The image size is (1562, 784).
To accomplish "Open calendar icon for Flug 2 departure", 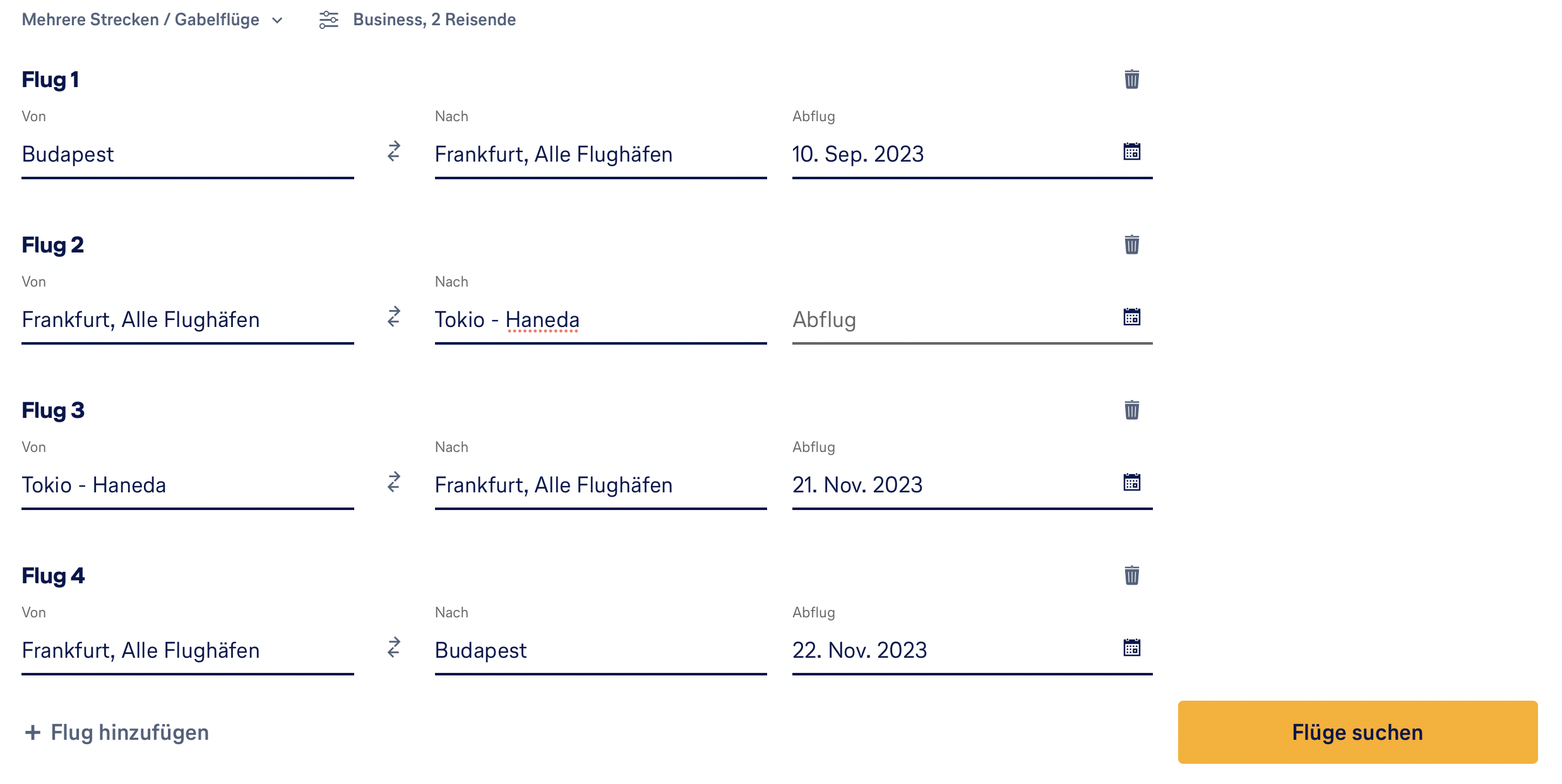I will 1131,317.
